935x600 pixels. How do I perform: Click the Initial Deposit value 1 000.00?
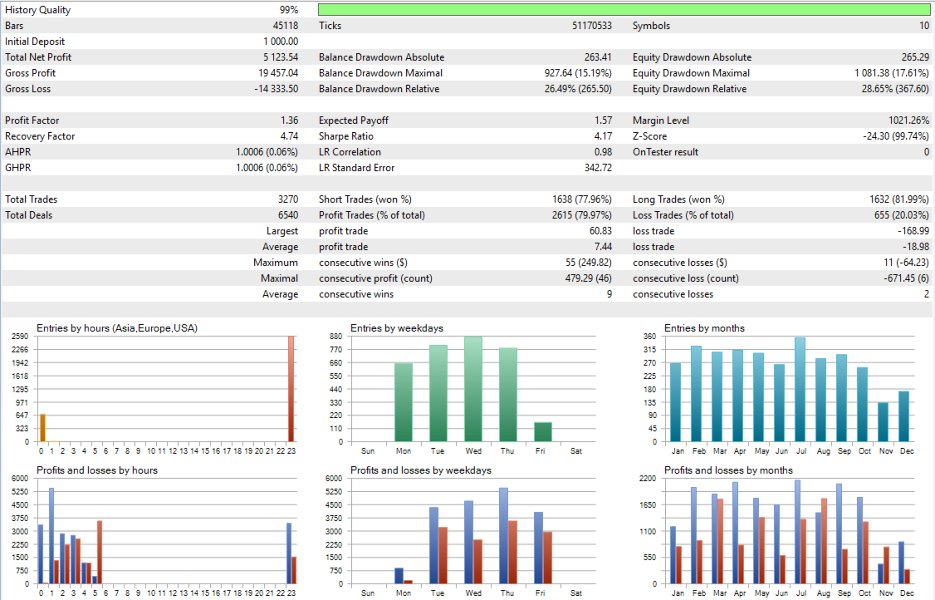pyautogui.click(x=281, y=42)
